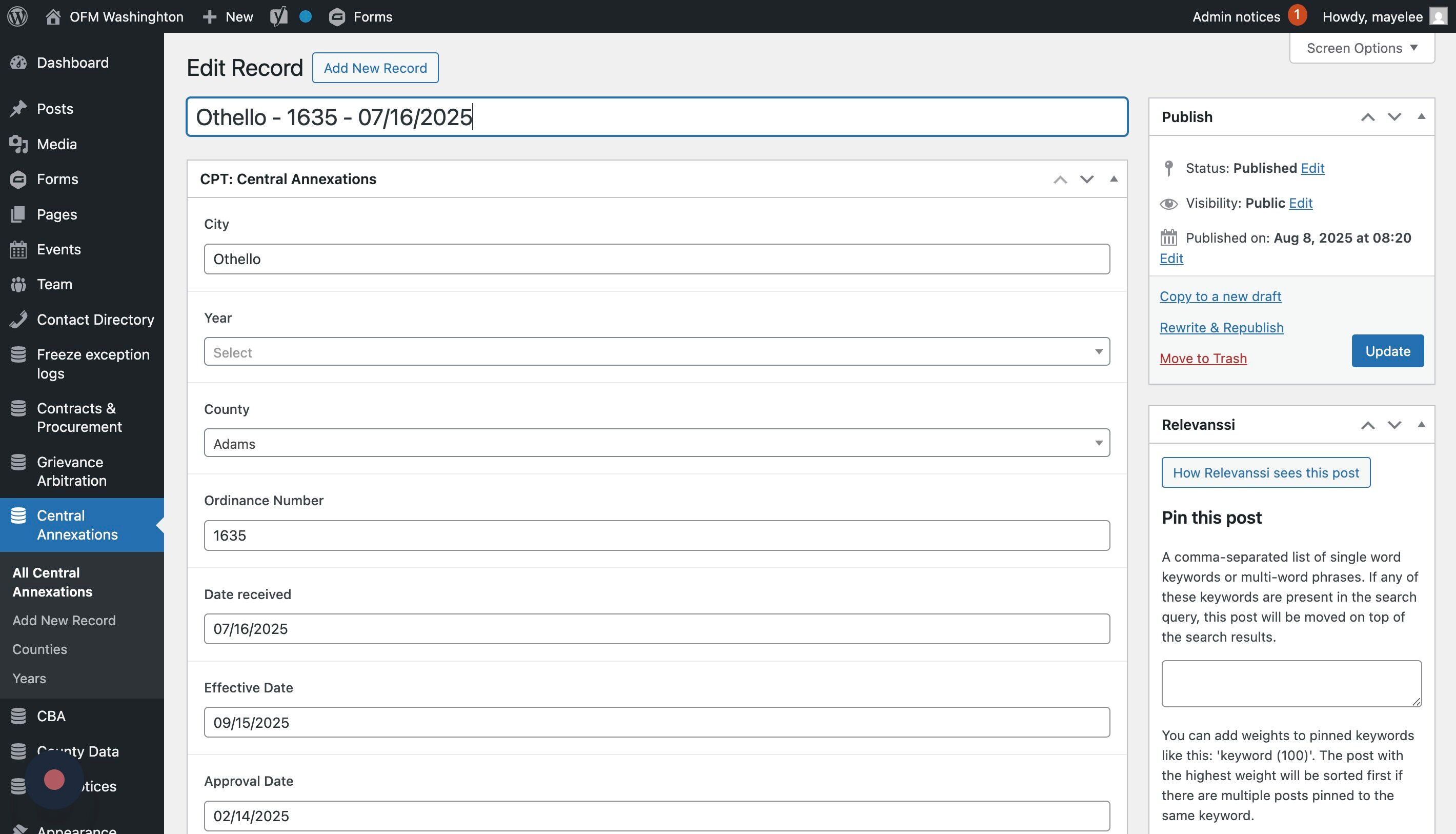Open the County dropdown showing Adams
Screen dimensions: 1456x834
pos(656,443)
